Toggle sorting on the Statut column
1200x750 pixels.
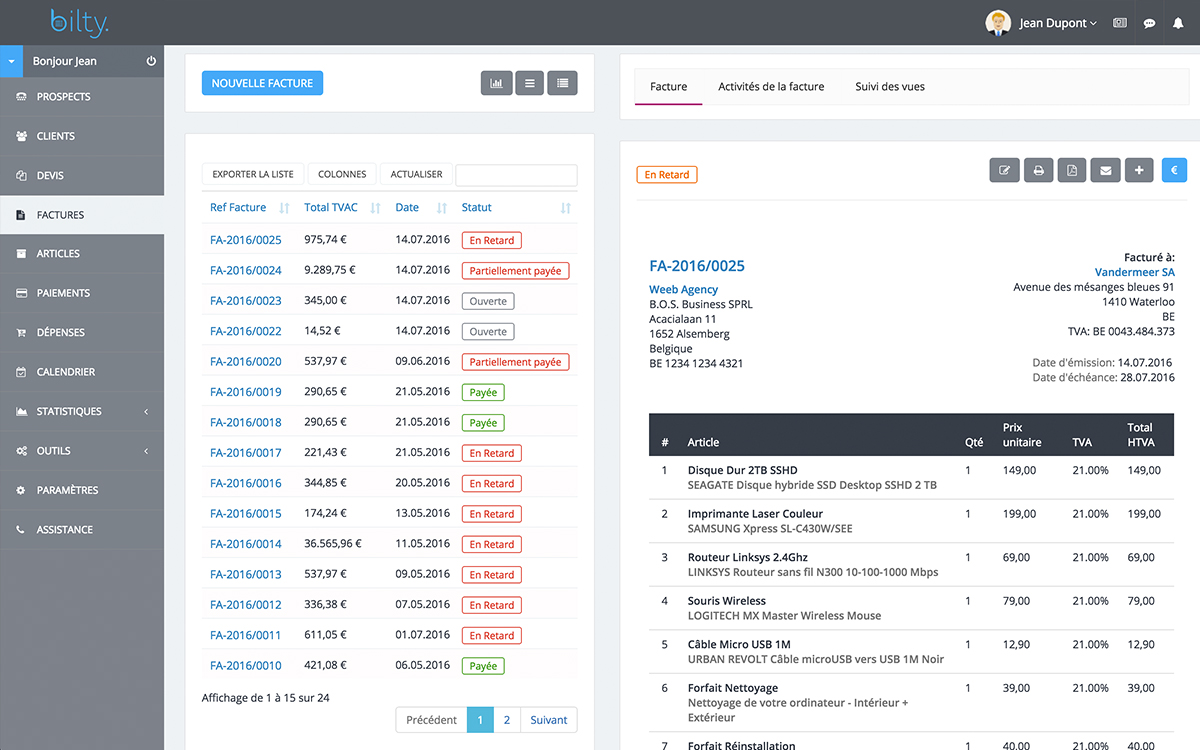coord(563,207)
